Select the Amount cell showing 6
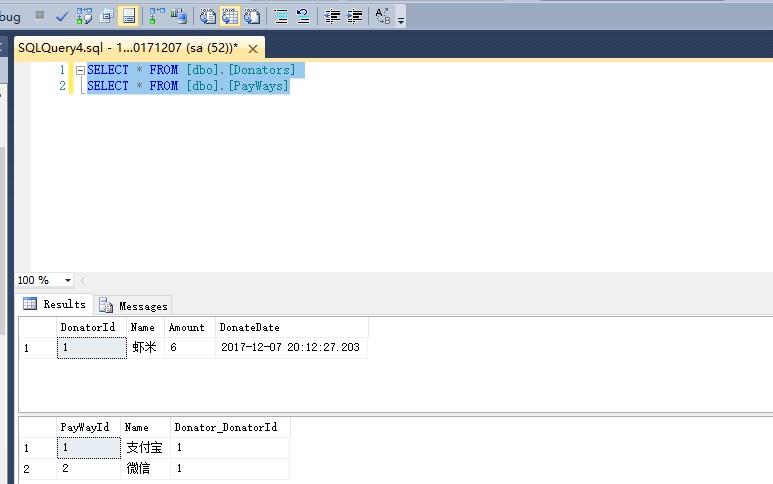Image resolution: width=773 pixels, height=484 pixels. (x=190, y=347)
